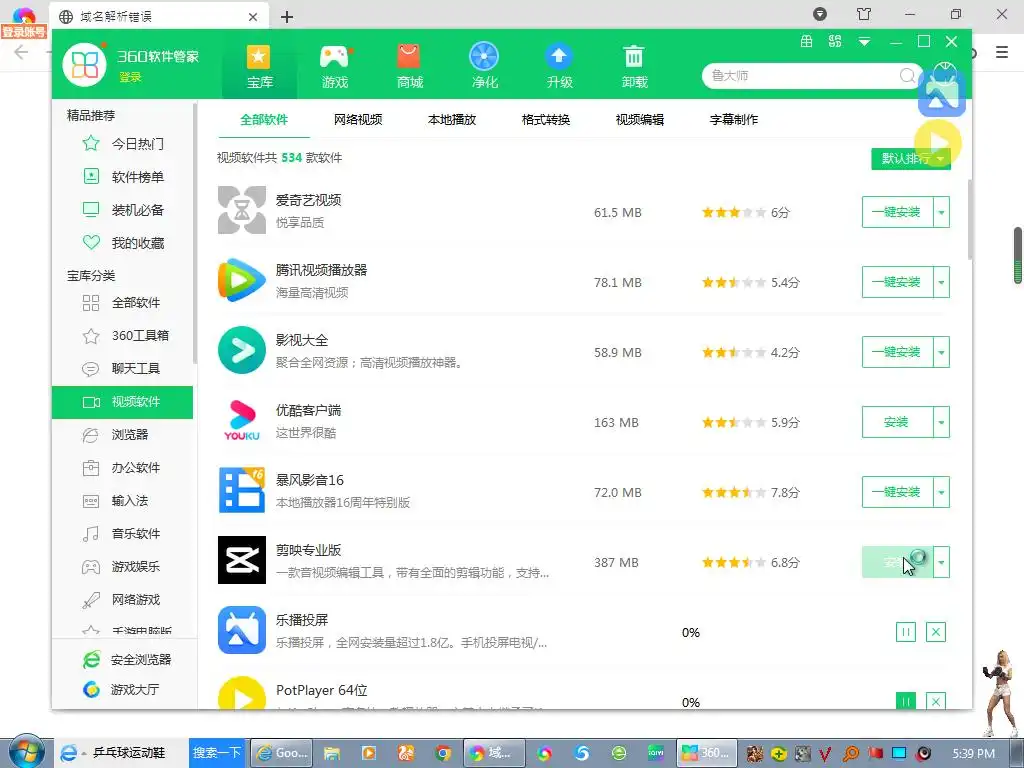Click the search magnifier icon
This screenshot has height=768, width=1024.
click(x=906, y=76)
